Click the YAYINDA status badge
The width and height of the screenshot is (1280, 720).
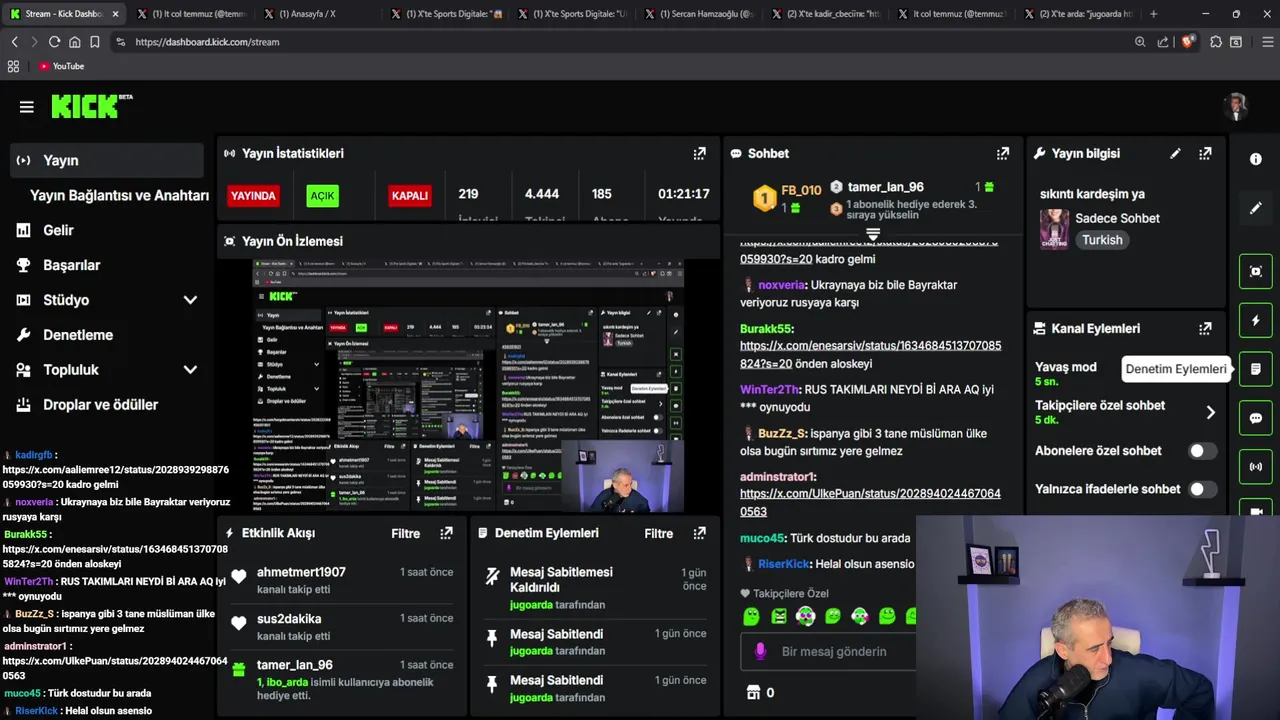tap(253, 196)
